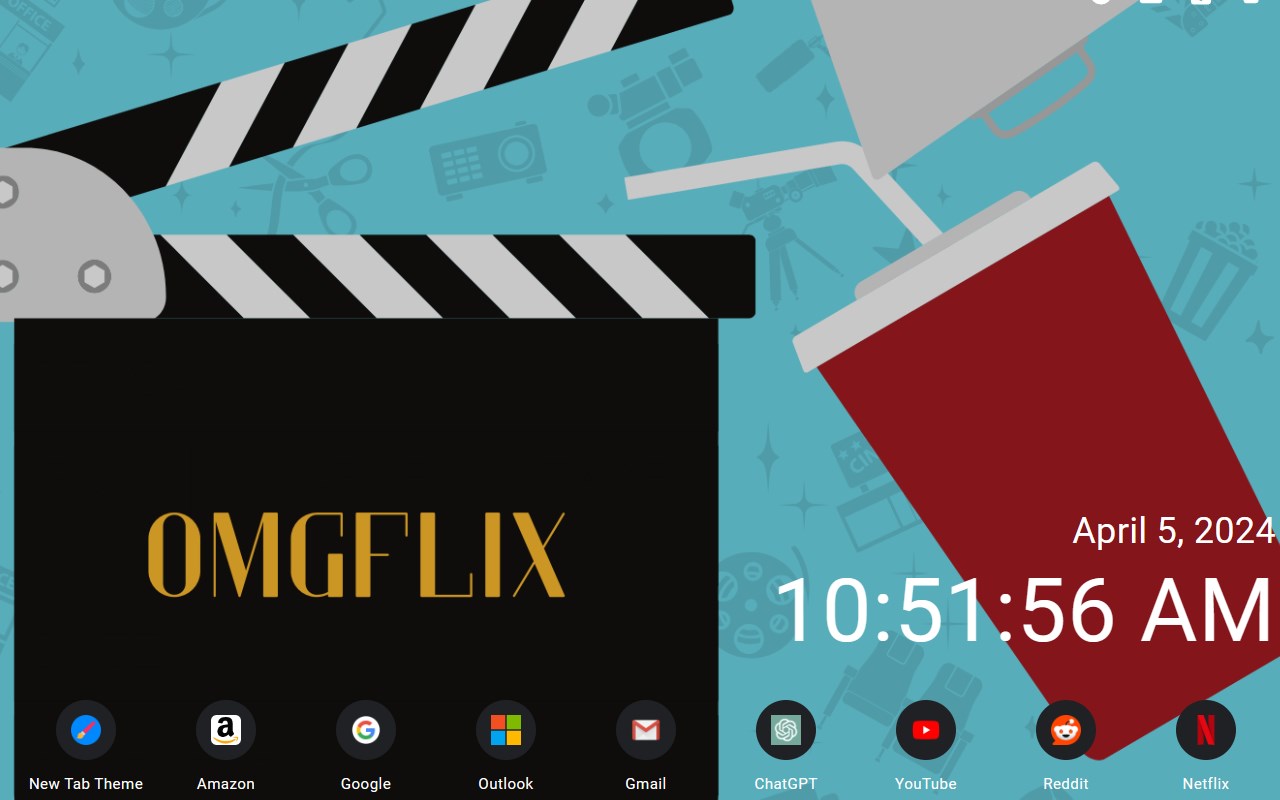Image resolution: width=1280 pixels, height=800 pixels.
Task: Click the 10:51:56 AM clock display
Action: click(x=1025, y=610)
